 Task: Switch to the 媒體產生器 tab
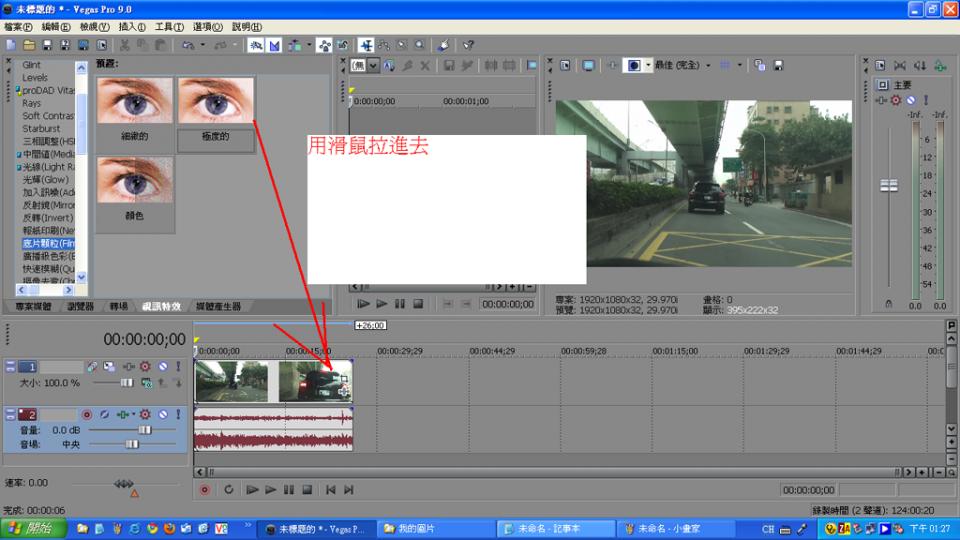[218, 306]
